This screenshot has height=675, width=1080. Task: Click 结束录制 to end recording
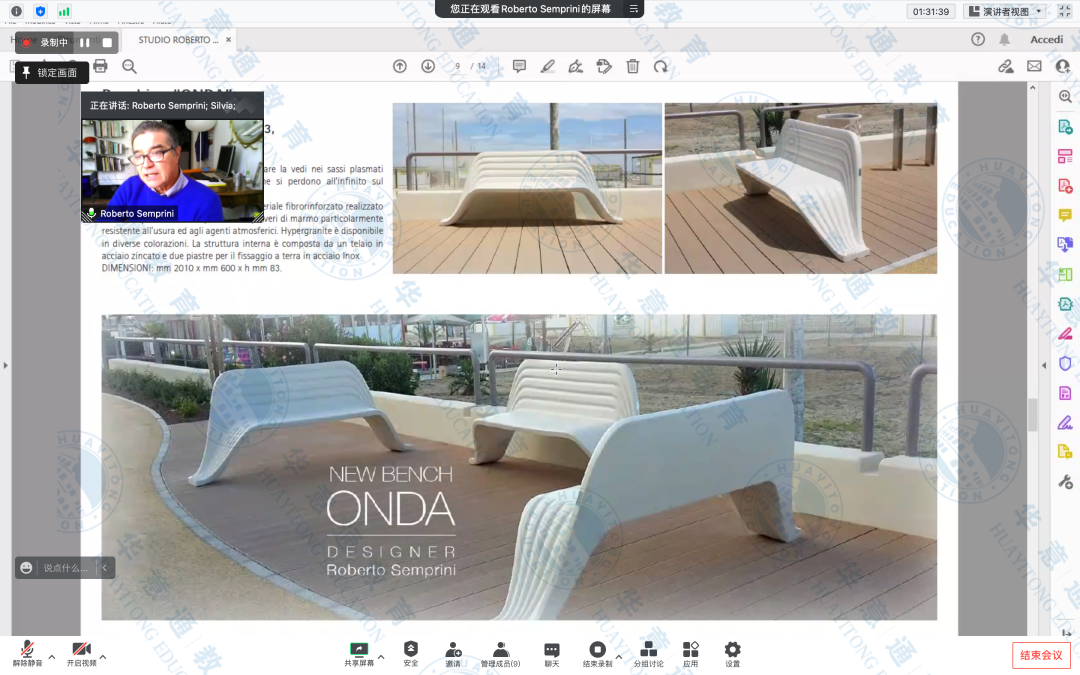click(597, 654)
